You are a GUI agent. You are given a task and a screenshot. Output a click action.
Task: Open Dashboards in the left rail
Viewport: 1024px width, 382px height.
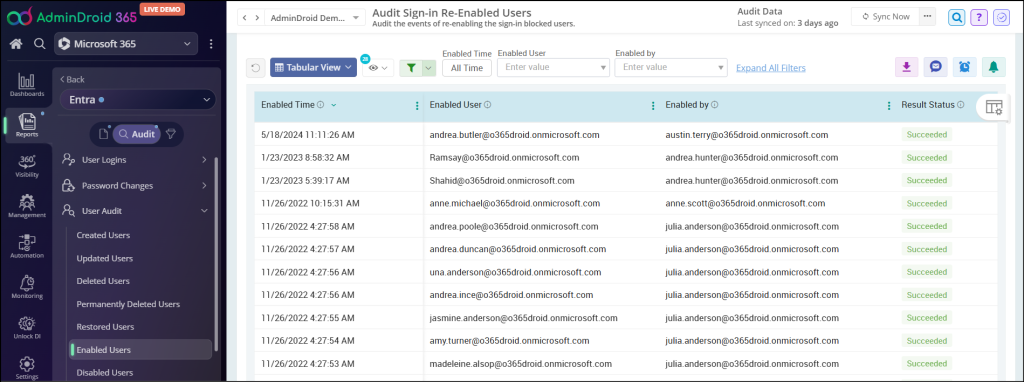click(x=27, y=86)
